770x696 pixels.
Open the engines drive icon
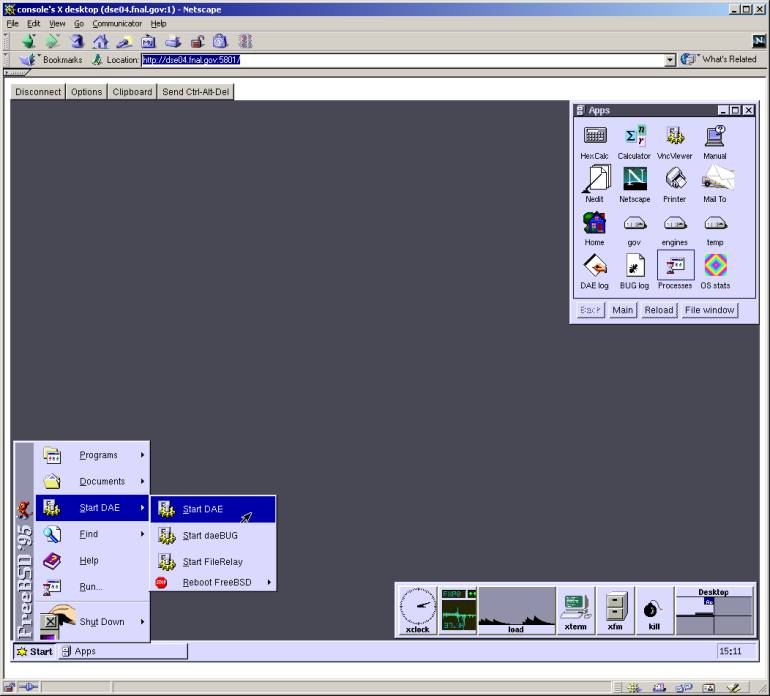point(675,229)
